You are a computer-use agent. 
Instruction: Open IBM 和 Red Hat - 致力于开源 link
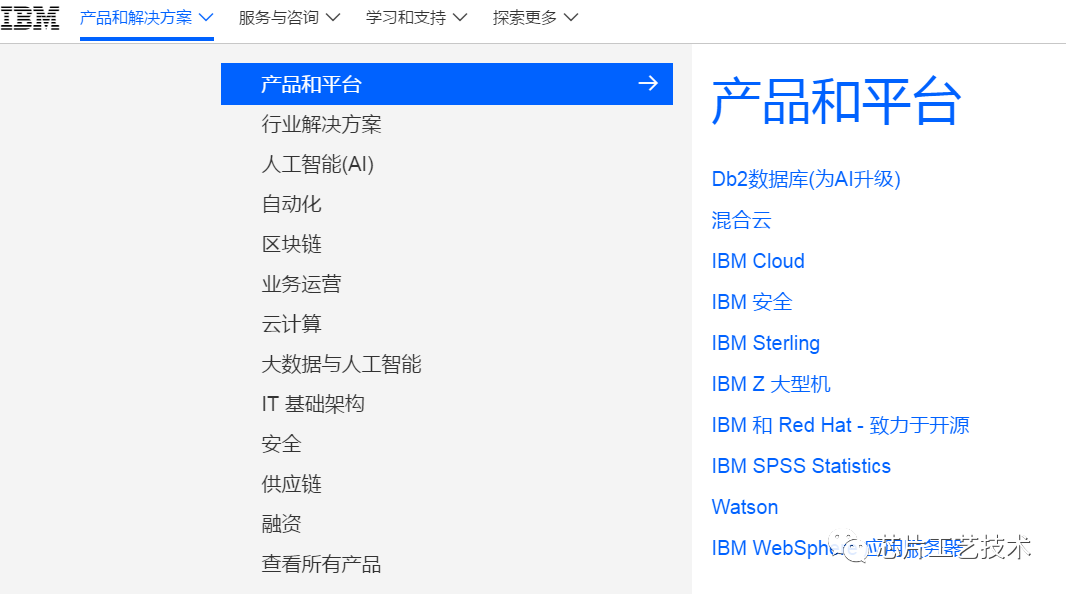(x=840, y=425)
